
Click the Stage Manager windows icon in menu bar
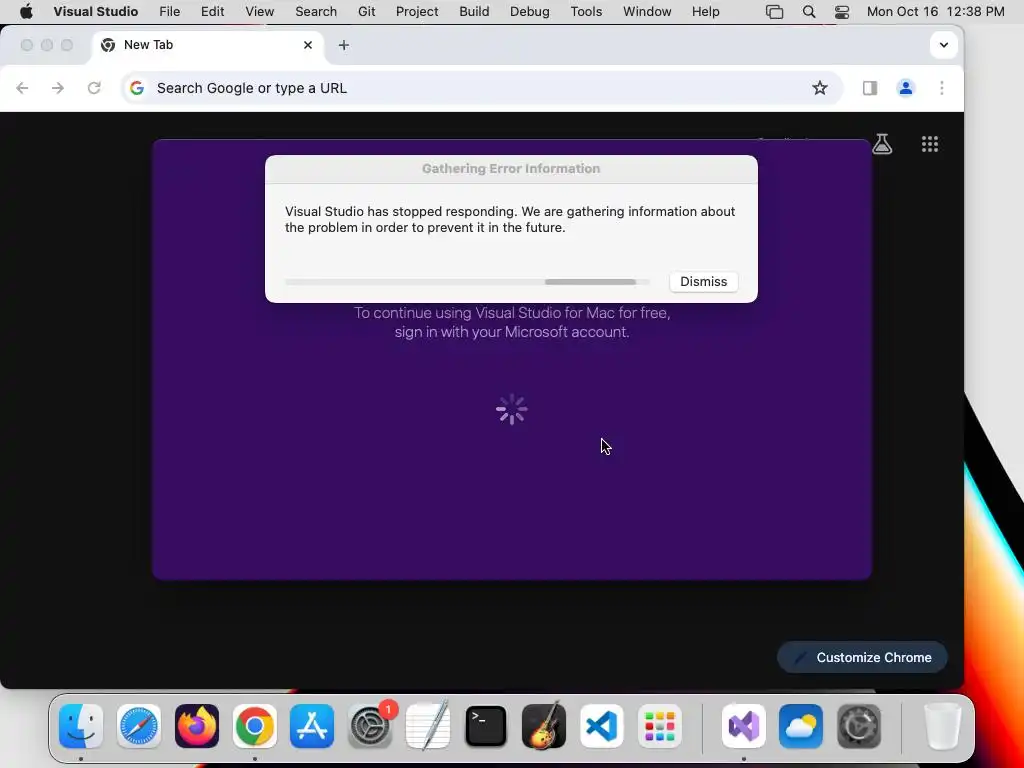(x=775, y=12)
